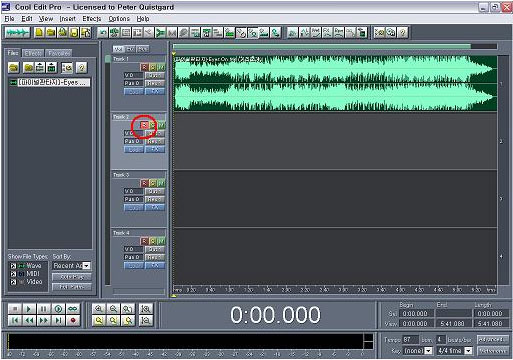Click the Auto-Play button
The width and height of the screenshot is (513, 360).
72,277
